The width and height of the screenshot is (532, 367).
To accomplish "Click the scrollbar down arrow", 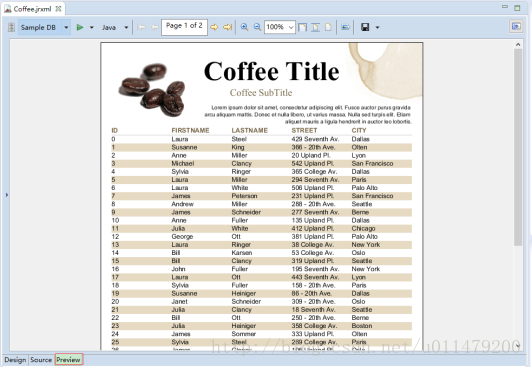I will [x=518, y=345].
